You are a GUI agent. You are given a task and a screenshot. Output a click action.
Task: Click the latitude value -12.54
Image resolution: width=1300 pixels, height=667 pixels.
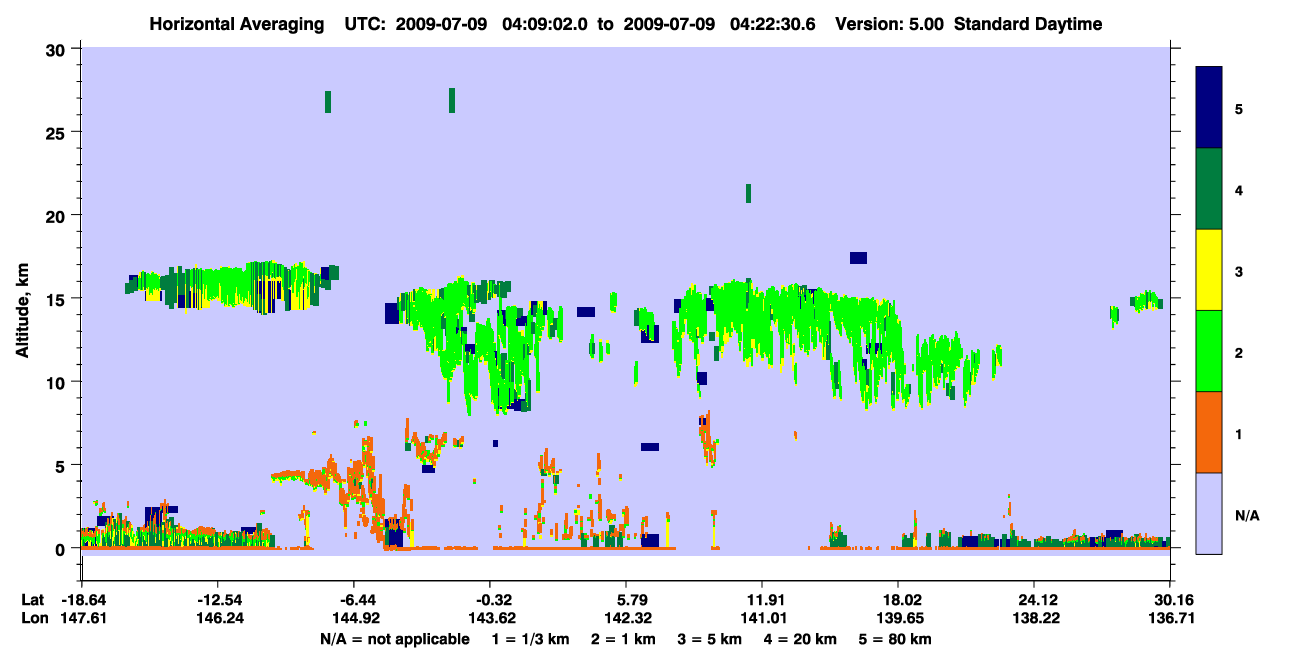point(217,600)
